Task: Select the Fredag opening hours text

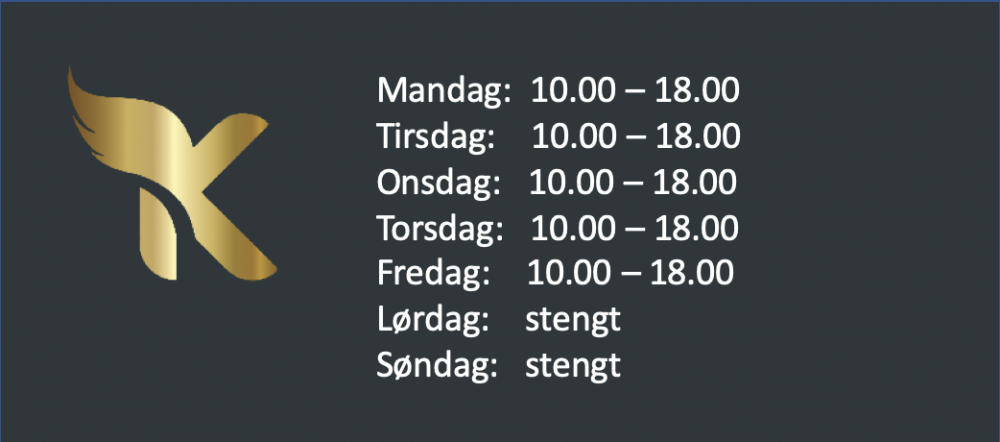Action: pos(631,273)
